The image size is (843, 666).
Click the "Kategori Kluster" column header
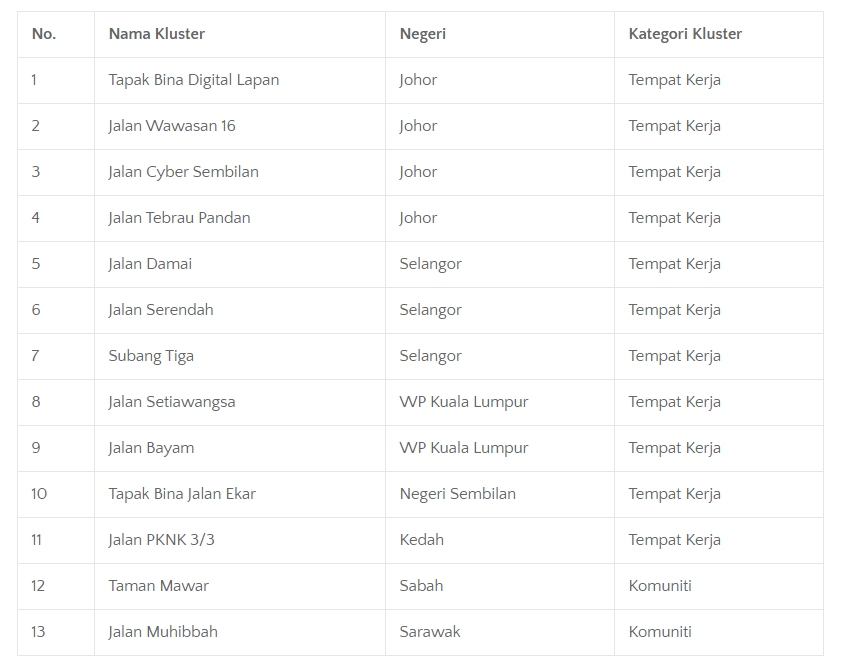pyautogui.click(x=685, y=34)
